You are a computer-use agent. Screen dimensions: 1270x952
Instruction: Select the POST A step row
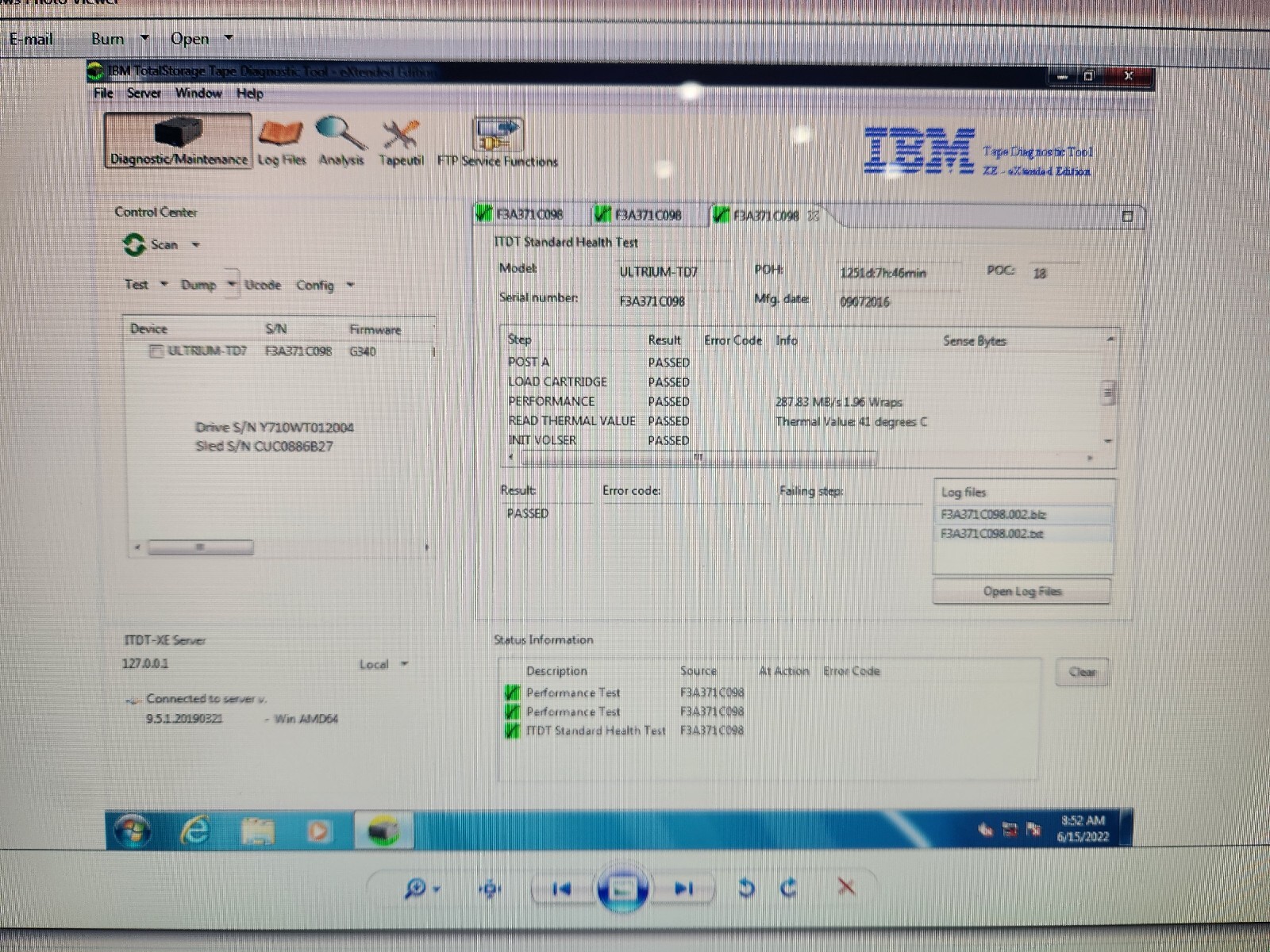point(802,362)
